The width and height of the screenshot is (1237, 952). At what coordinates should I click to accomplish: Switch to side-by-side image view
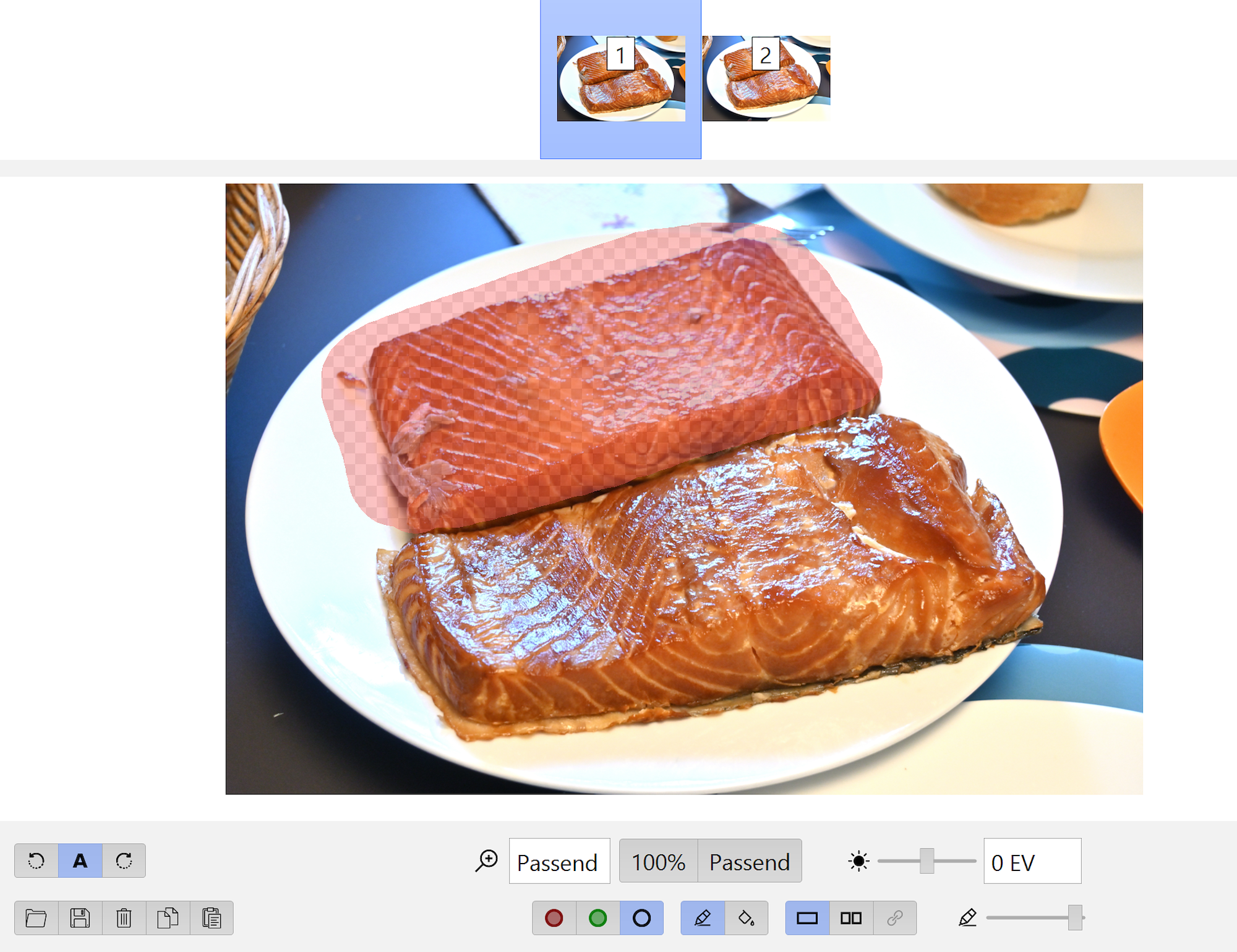coord(851,918)
